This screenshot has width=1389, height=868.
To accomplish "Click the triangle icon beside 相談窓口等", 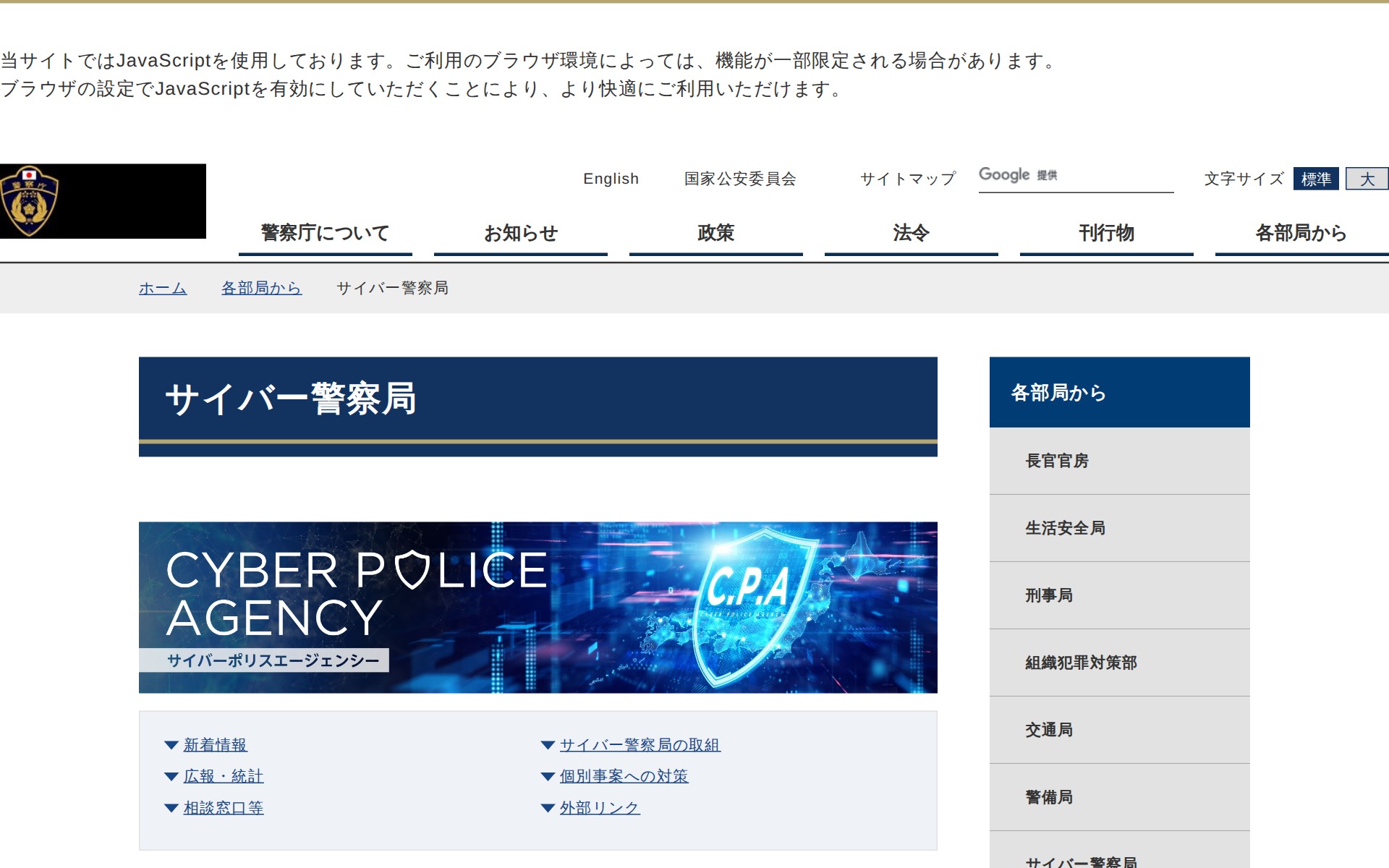I will tap(171, 808).
